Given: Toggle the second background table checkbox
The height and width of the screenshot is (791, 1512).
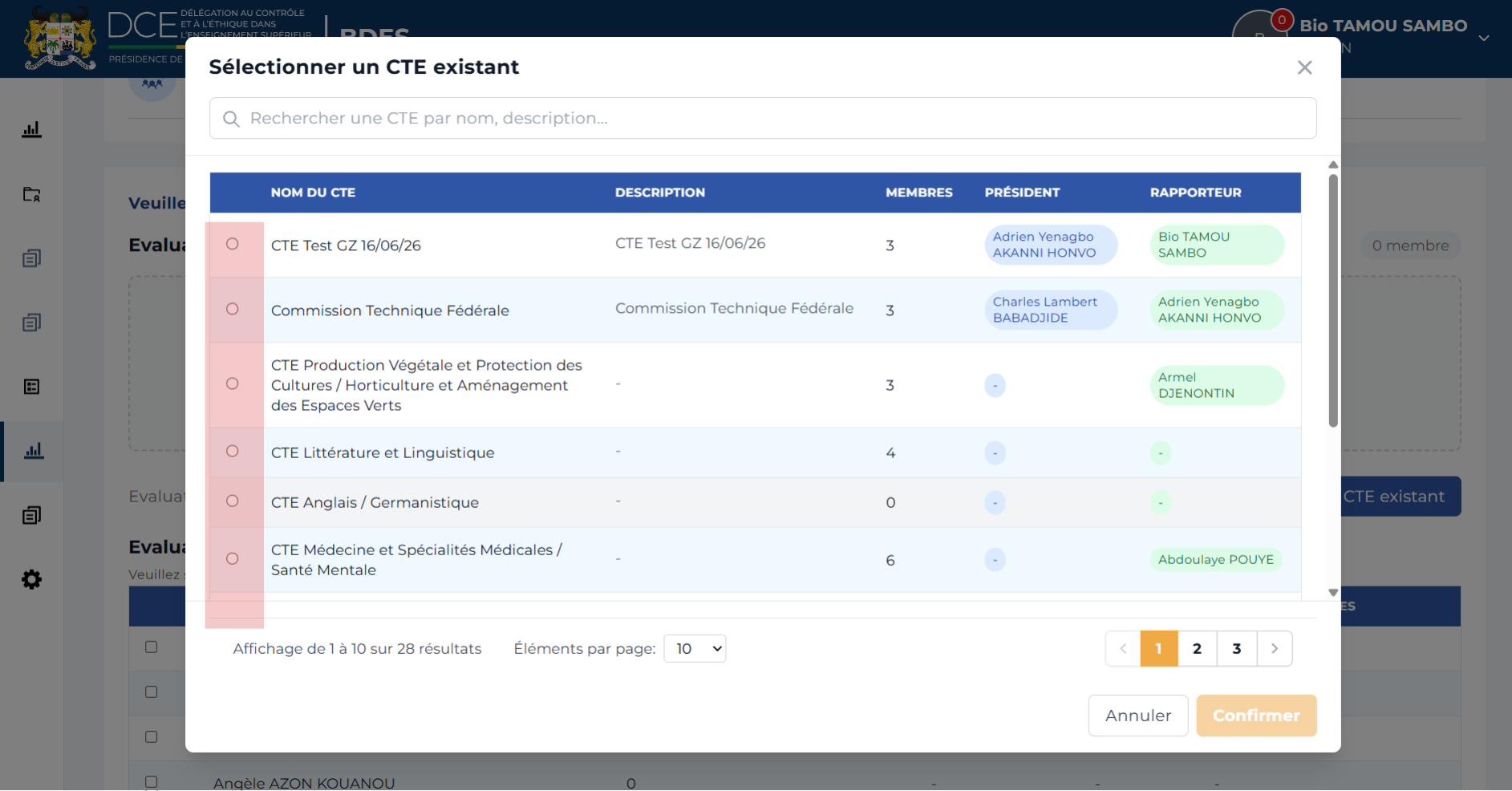Looking at the screenshot, I should pos(151,692).
